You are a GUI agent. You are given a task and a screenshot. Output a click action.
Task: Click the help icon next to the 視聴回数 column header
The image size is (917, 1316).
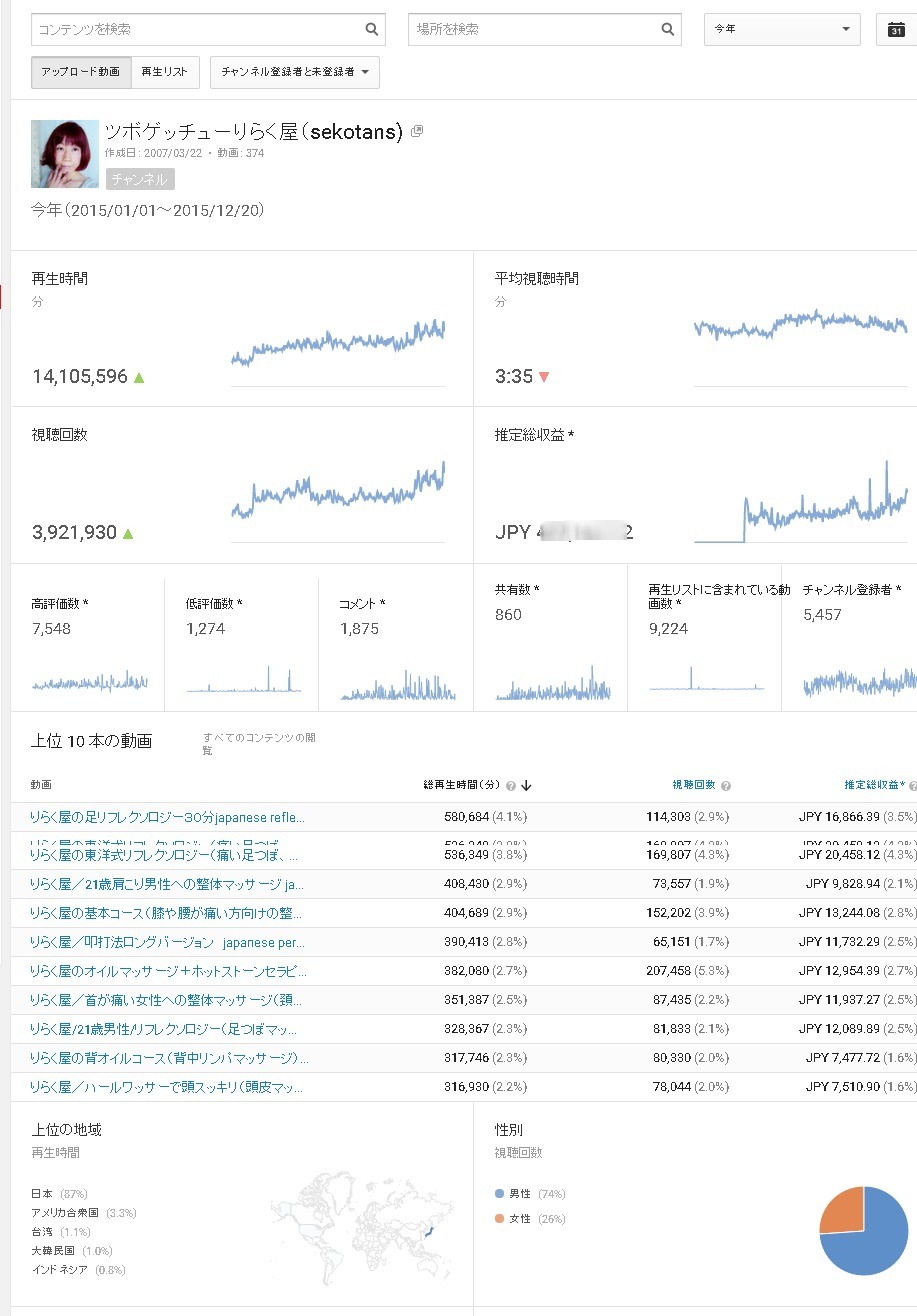tap(726, 786)
